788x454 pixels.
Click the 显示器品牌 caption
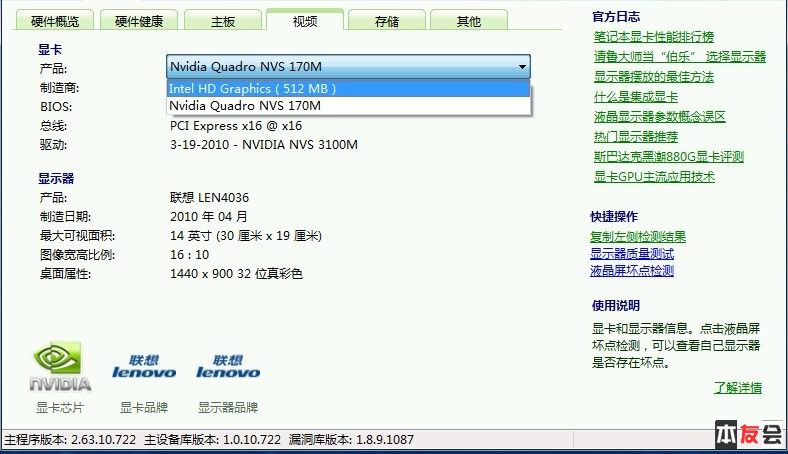point(228,408)
